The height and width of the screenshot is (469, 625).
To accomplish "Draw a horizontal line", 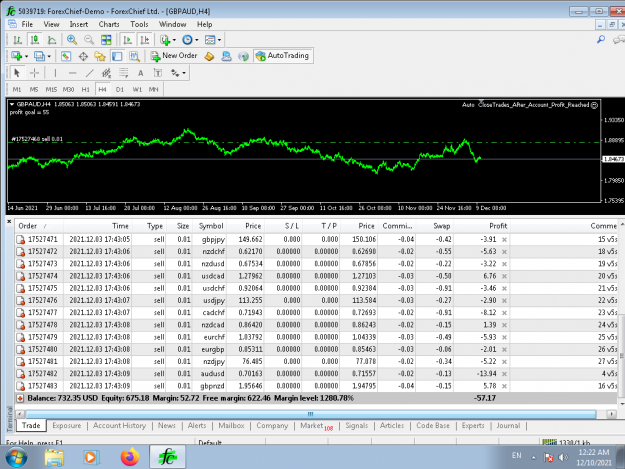I will pyautogui.click(x=72, y=73).
